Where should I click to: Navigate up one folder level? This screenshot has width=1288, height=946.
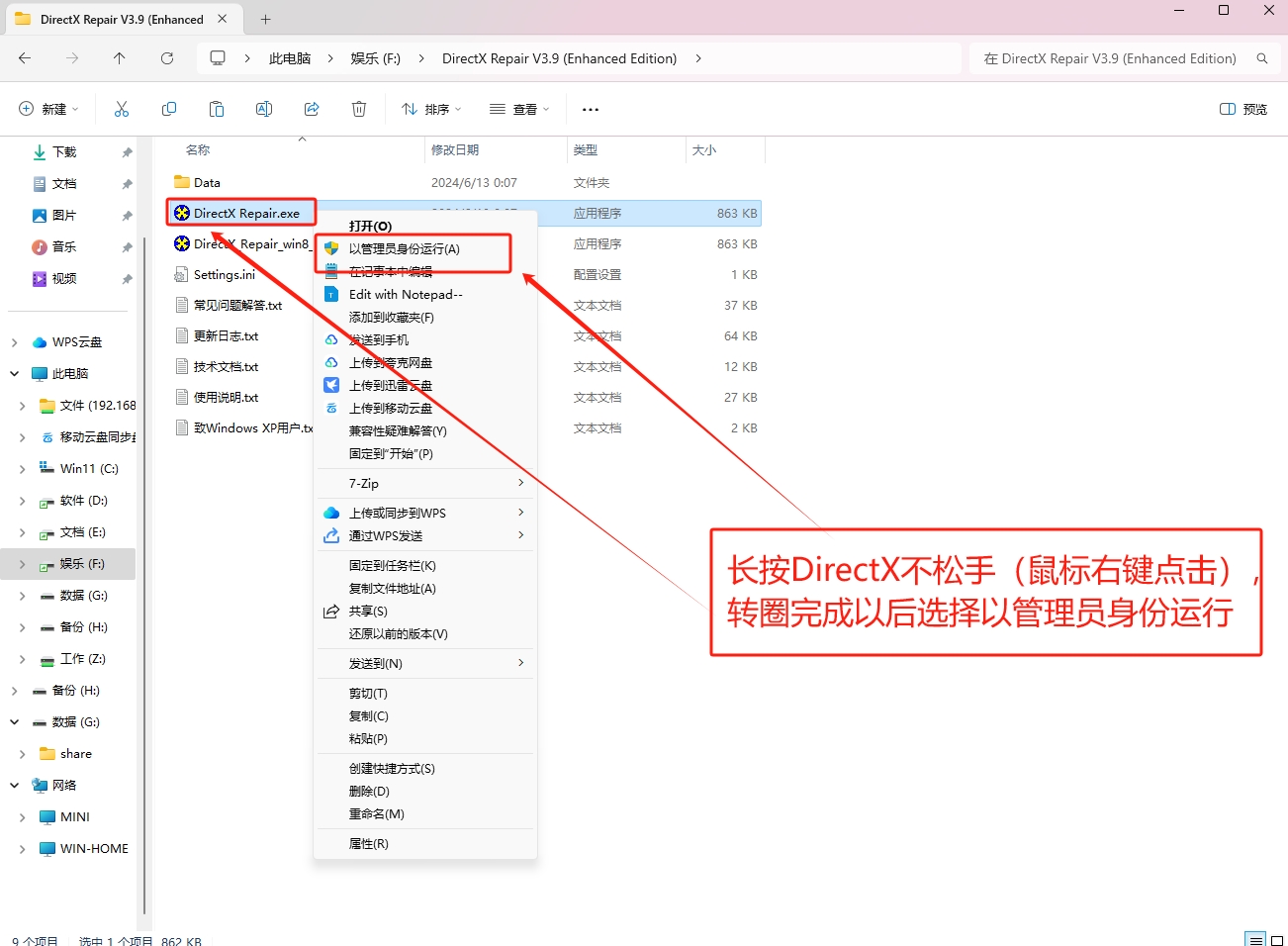tap(120, 58)
